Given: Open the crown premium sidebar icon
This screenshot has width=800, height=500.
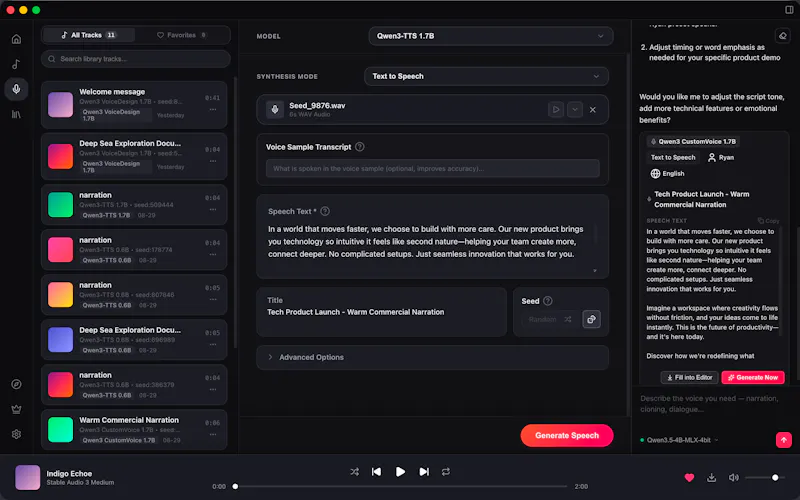Looking at the screenshot, I should pyautogui.click(x=16, y=409).
